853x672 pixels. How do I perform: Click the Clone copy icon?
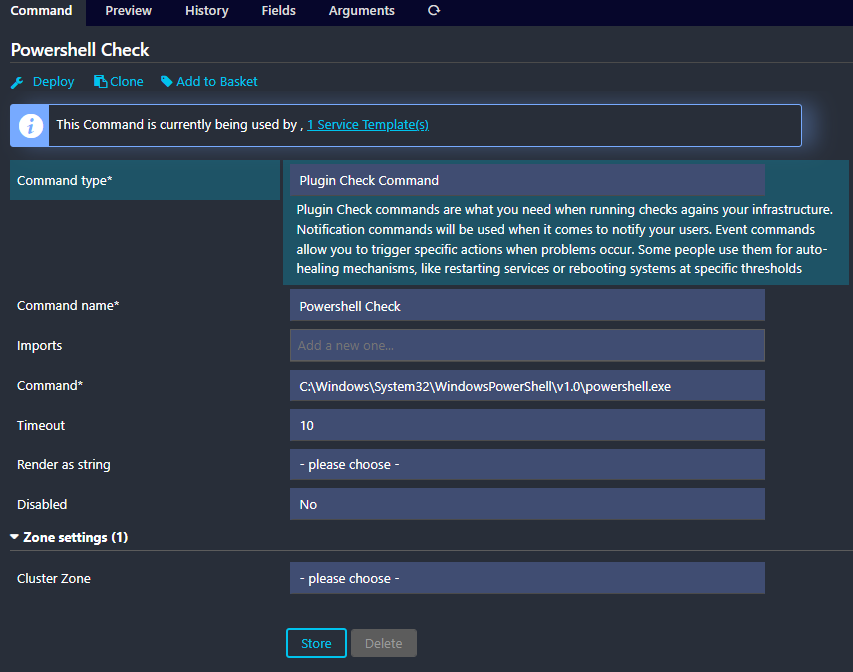coord(101,82)
